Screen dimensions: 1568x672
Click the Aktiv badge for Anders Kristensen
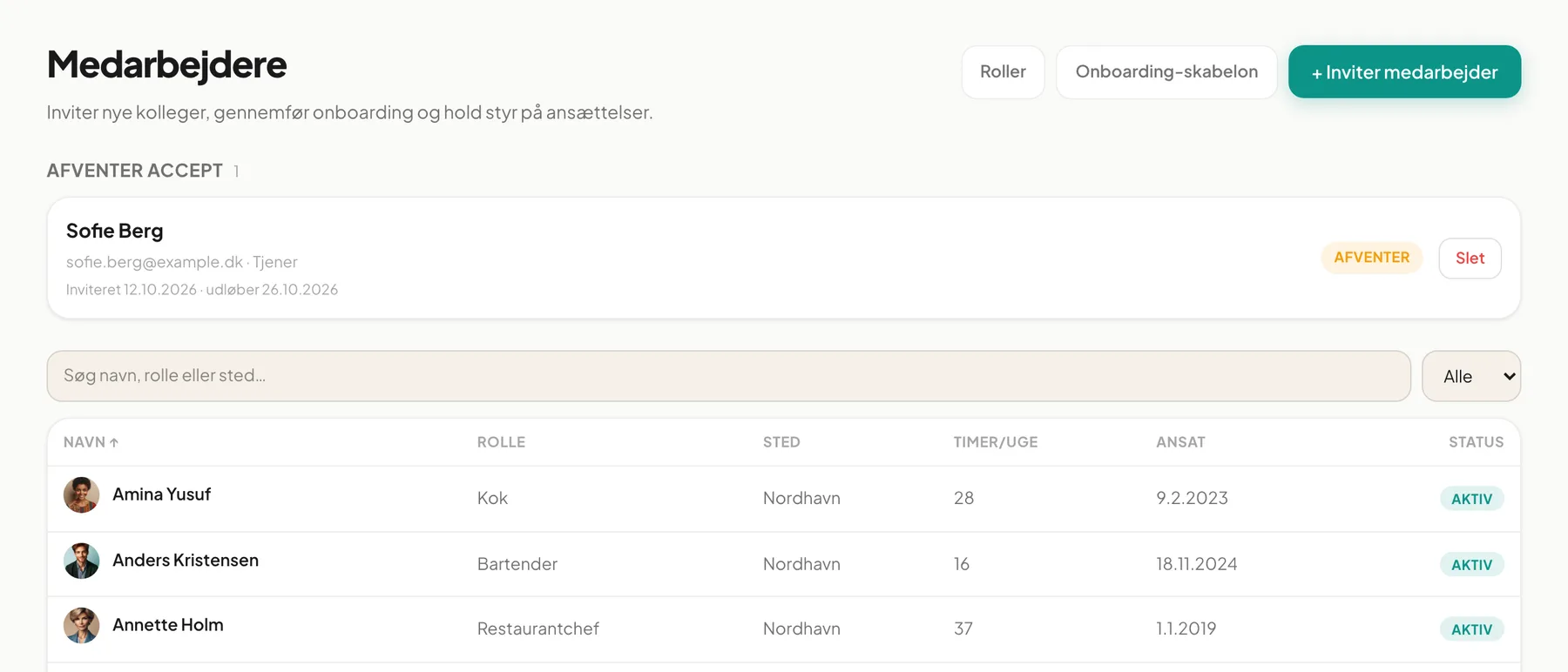tap(1471, 565)
